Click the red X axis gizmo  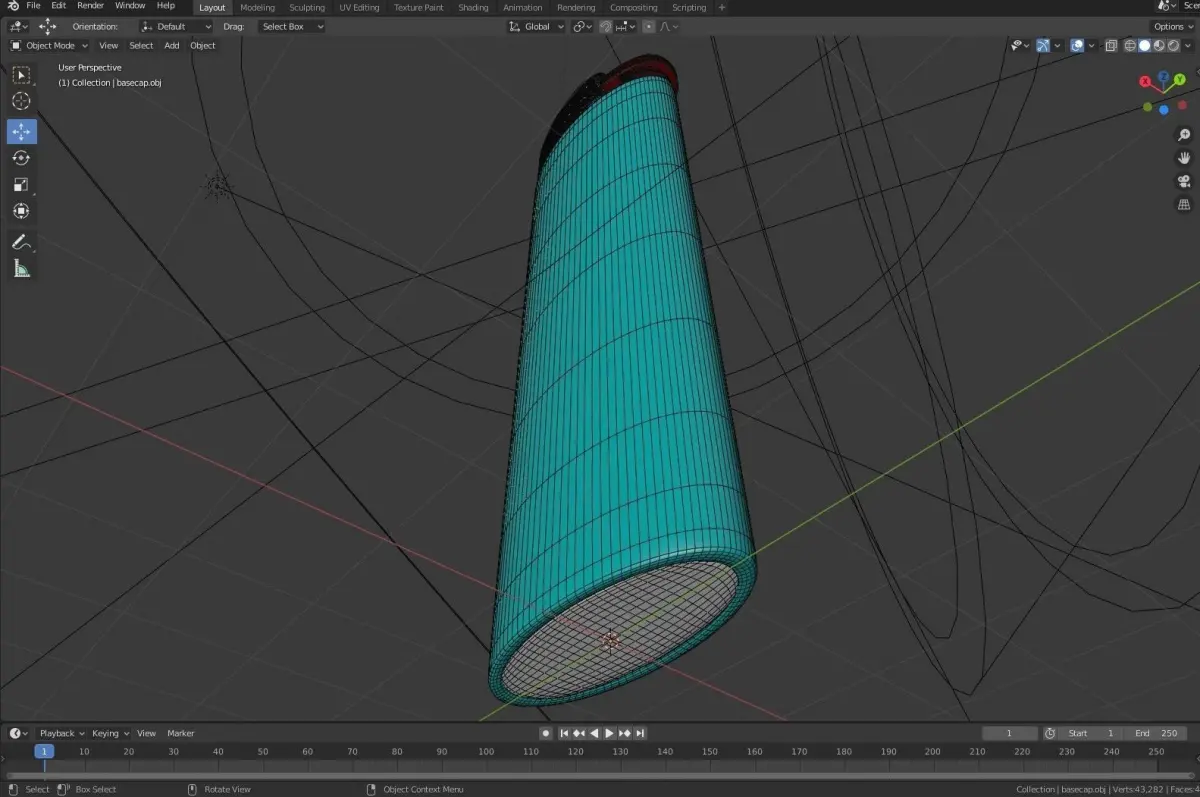tap(1146, 81)
